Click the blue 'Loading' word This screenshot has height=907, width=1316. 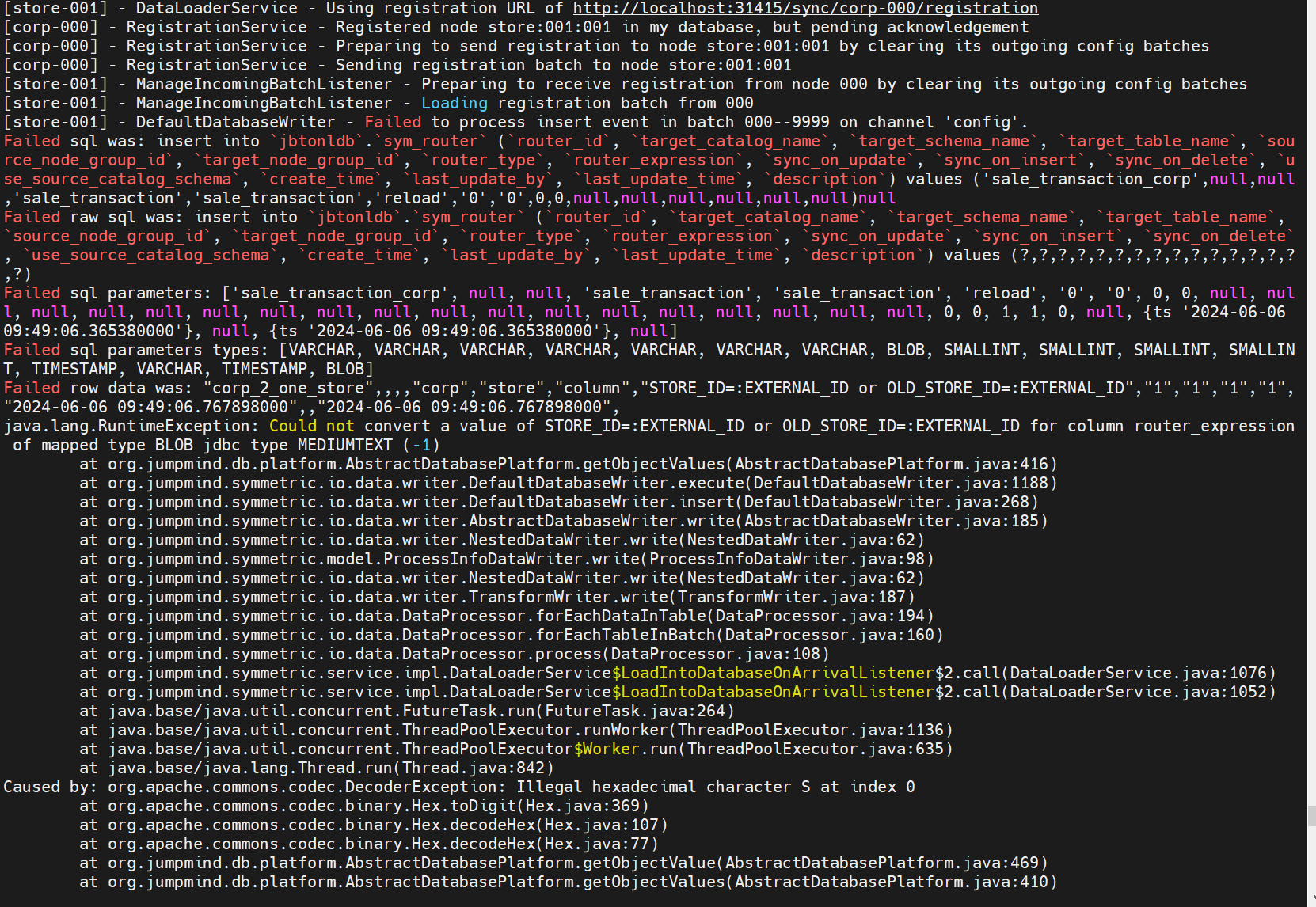[x=454, y=104]
